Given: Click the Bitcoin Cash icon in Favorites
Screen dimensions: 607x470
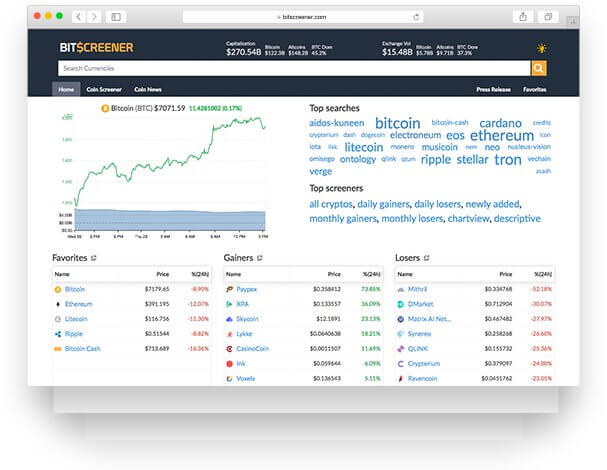Looking at the screenshot, I should pos(58,349).
